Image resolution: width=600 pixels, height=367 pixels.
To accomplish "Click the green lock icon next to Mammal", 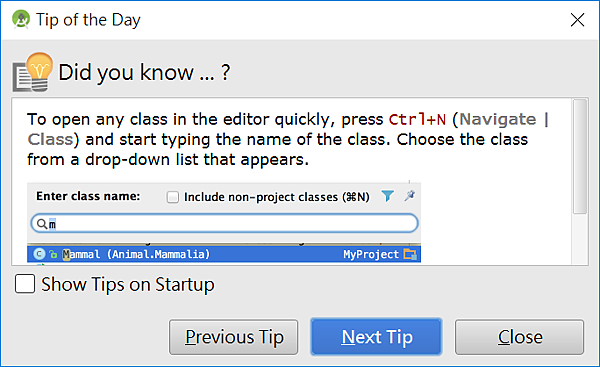I will [x=53, y=254].
